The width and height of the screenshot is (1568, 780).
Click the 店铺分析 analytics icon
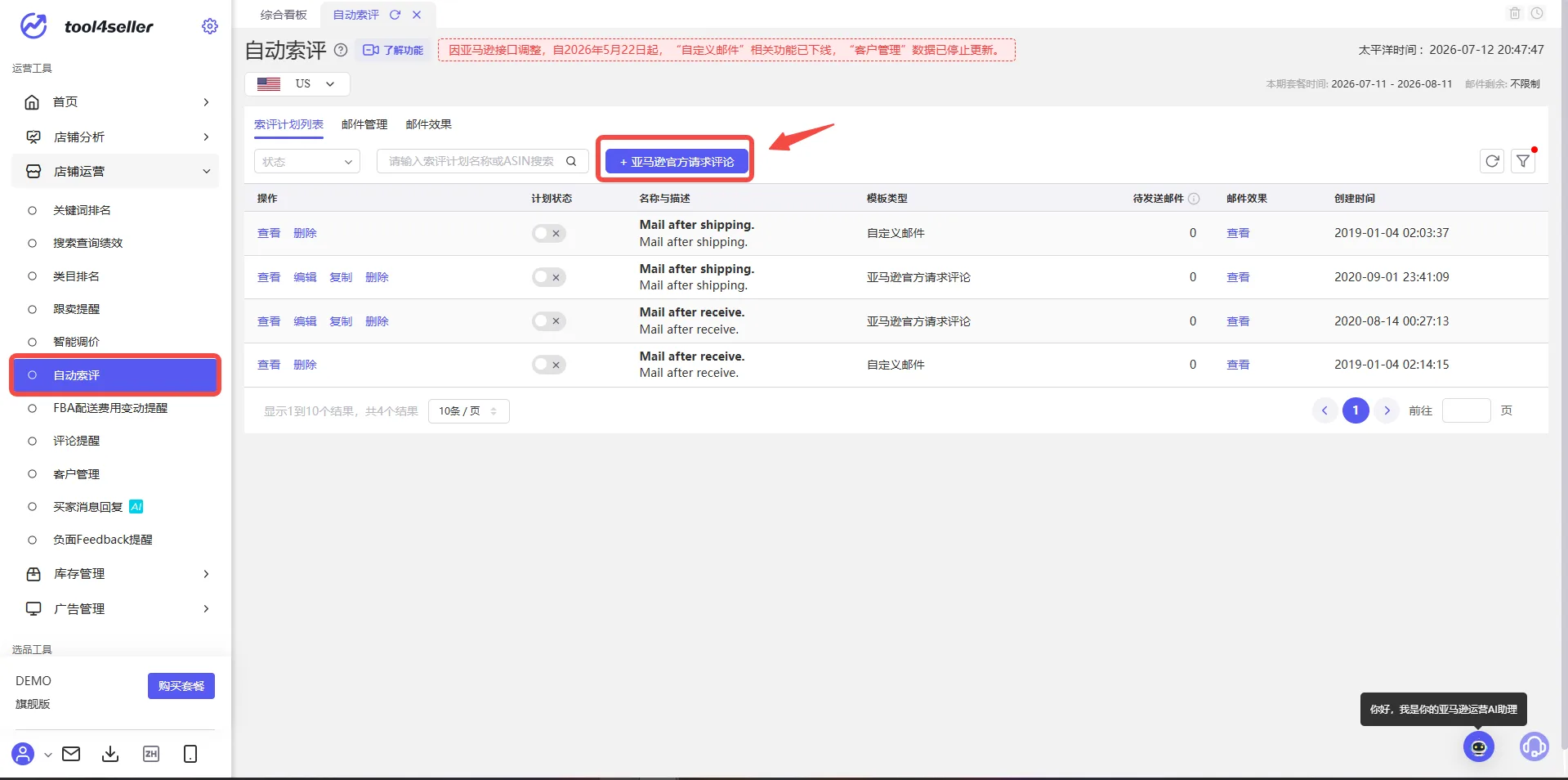tap(34, 137)
